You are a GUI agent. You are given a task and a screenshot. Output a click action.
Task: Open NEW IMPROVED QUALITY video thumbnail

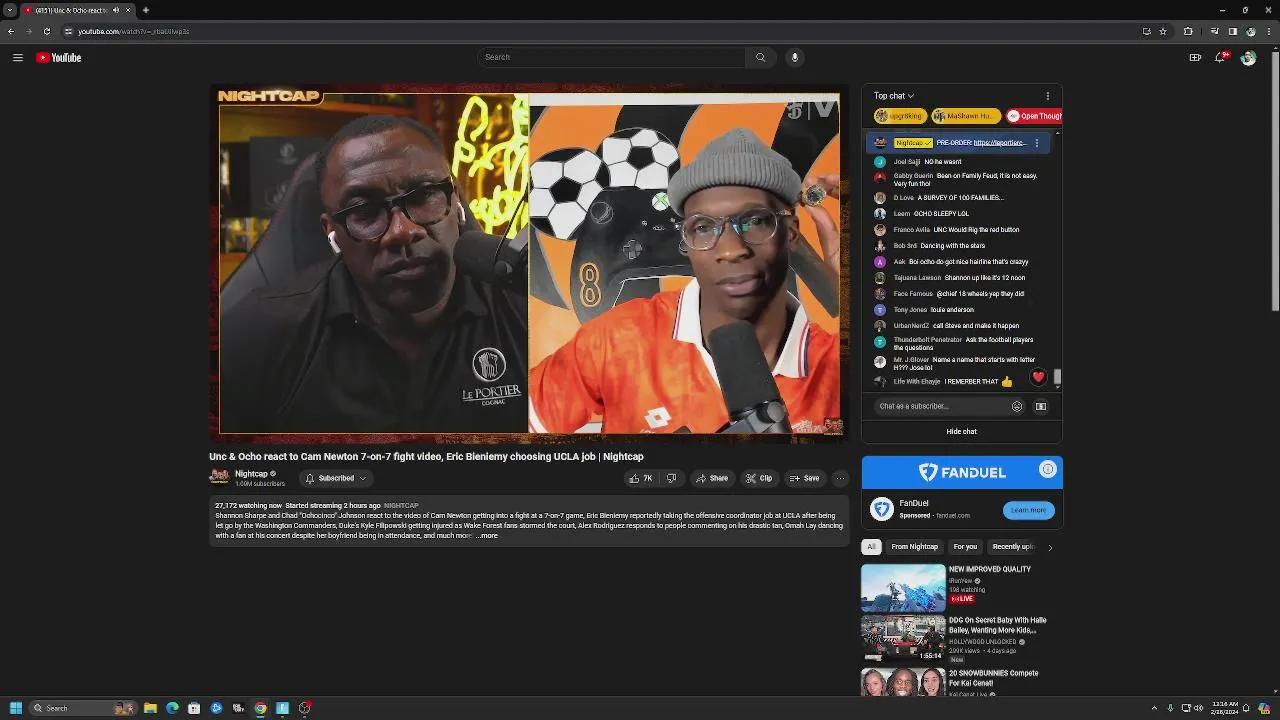click(x=903, y=587)
